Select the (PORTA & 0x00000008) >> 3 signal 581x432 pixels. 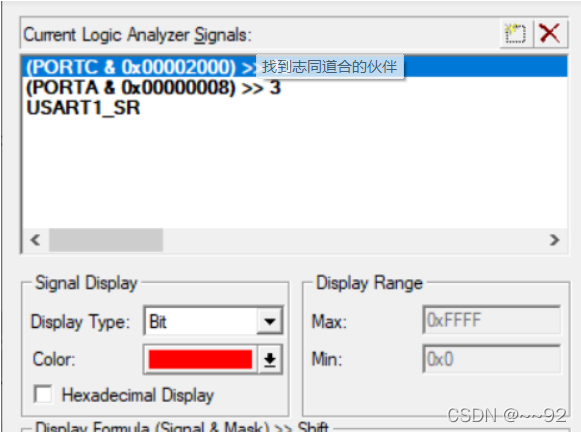point(153,87)
